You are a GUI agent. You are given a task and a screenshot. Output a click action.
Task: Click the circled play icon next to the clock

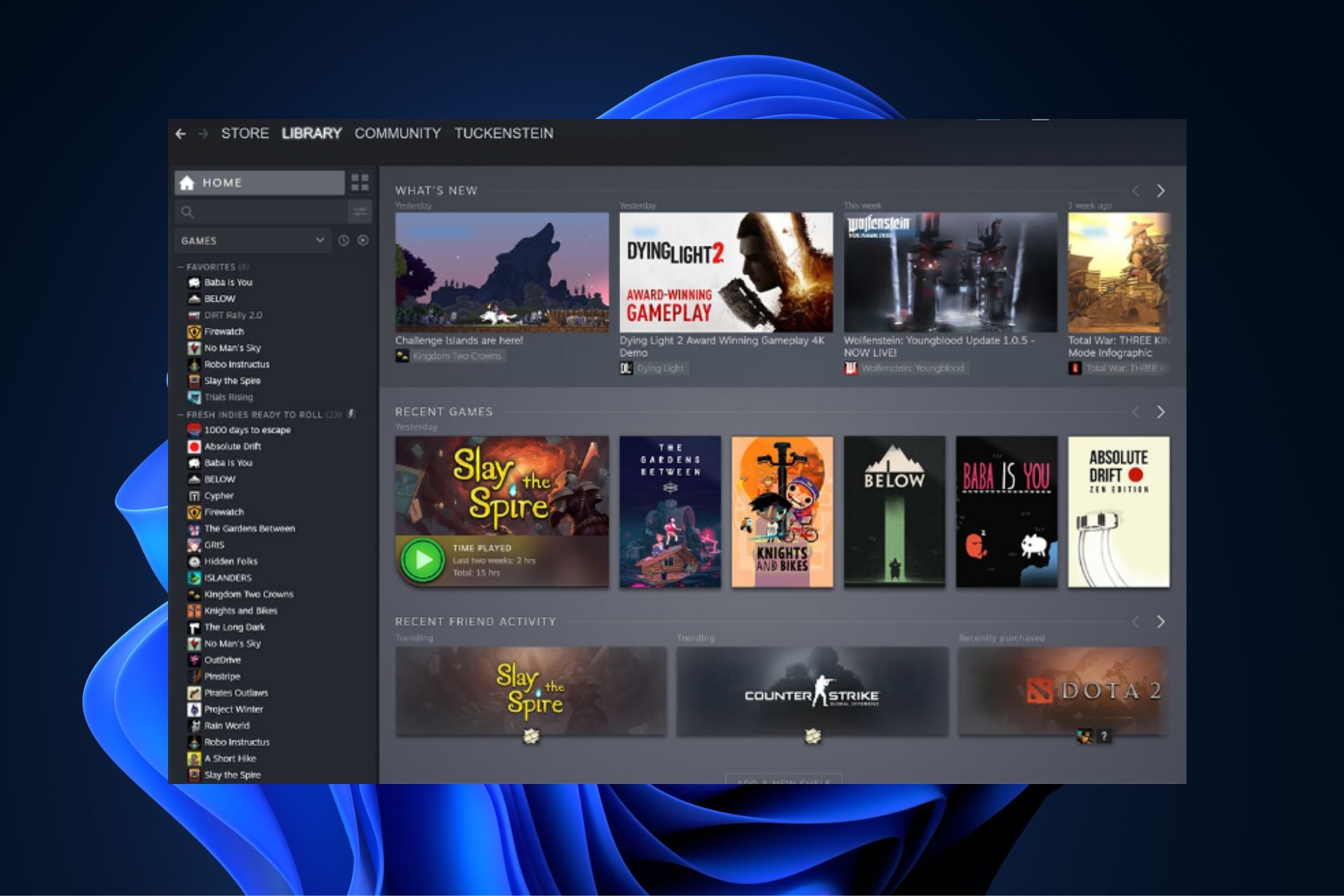[363, 240]
